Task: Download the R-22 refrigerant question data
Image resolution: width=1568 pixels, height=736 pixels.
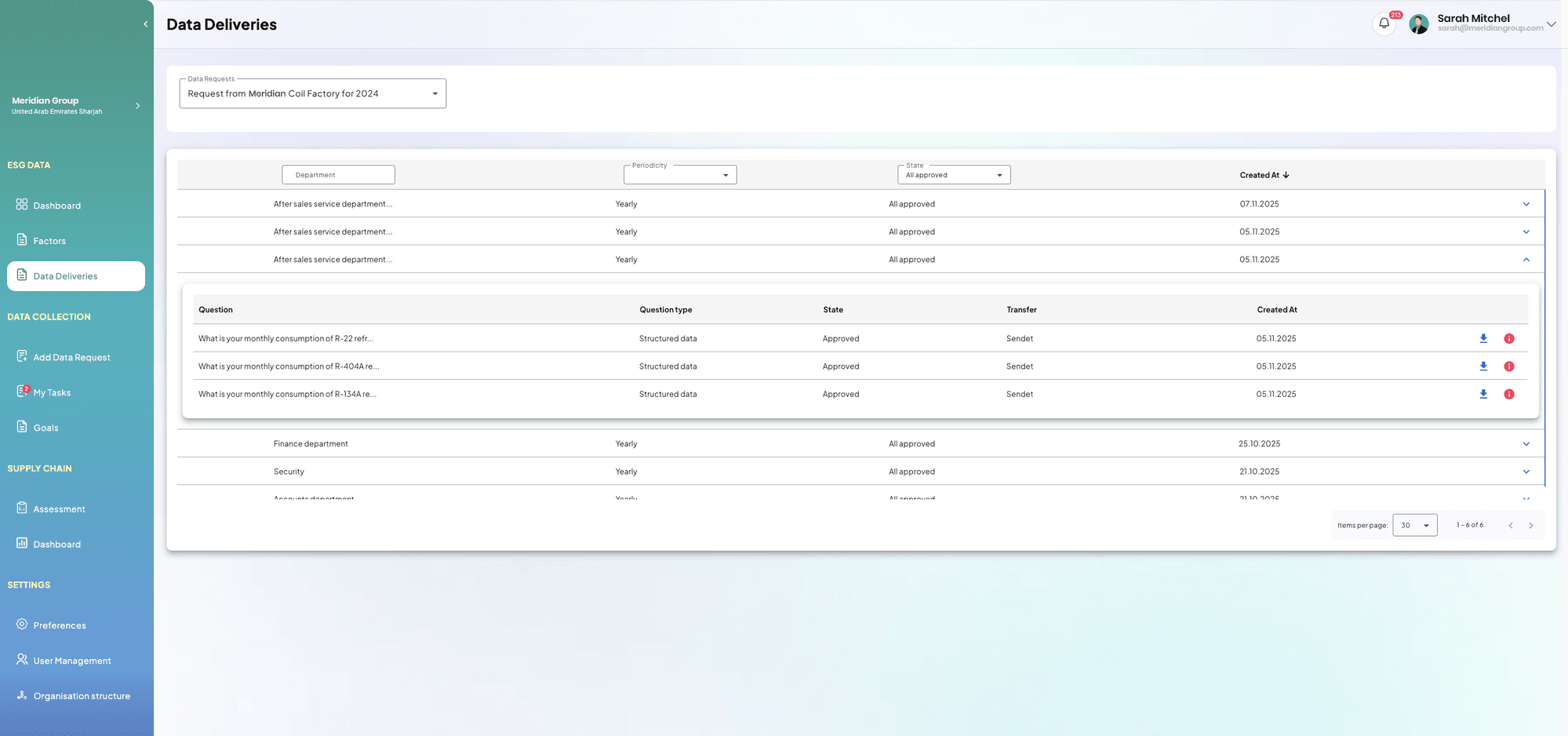Action: click(x=1483, y=338)
